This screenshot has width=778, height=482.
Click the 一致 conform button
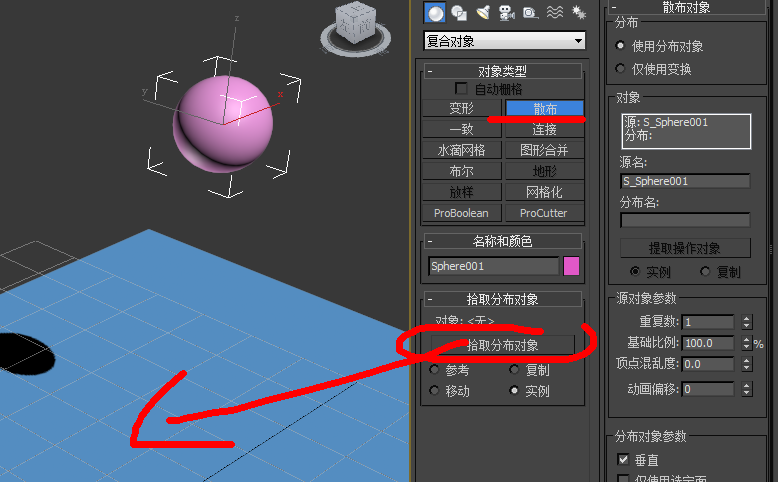click(461, 130)
